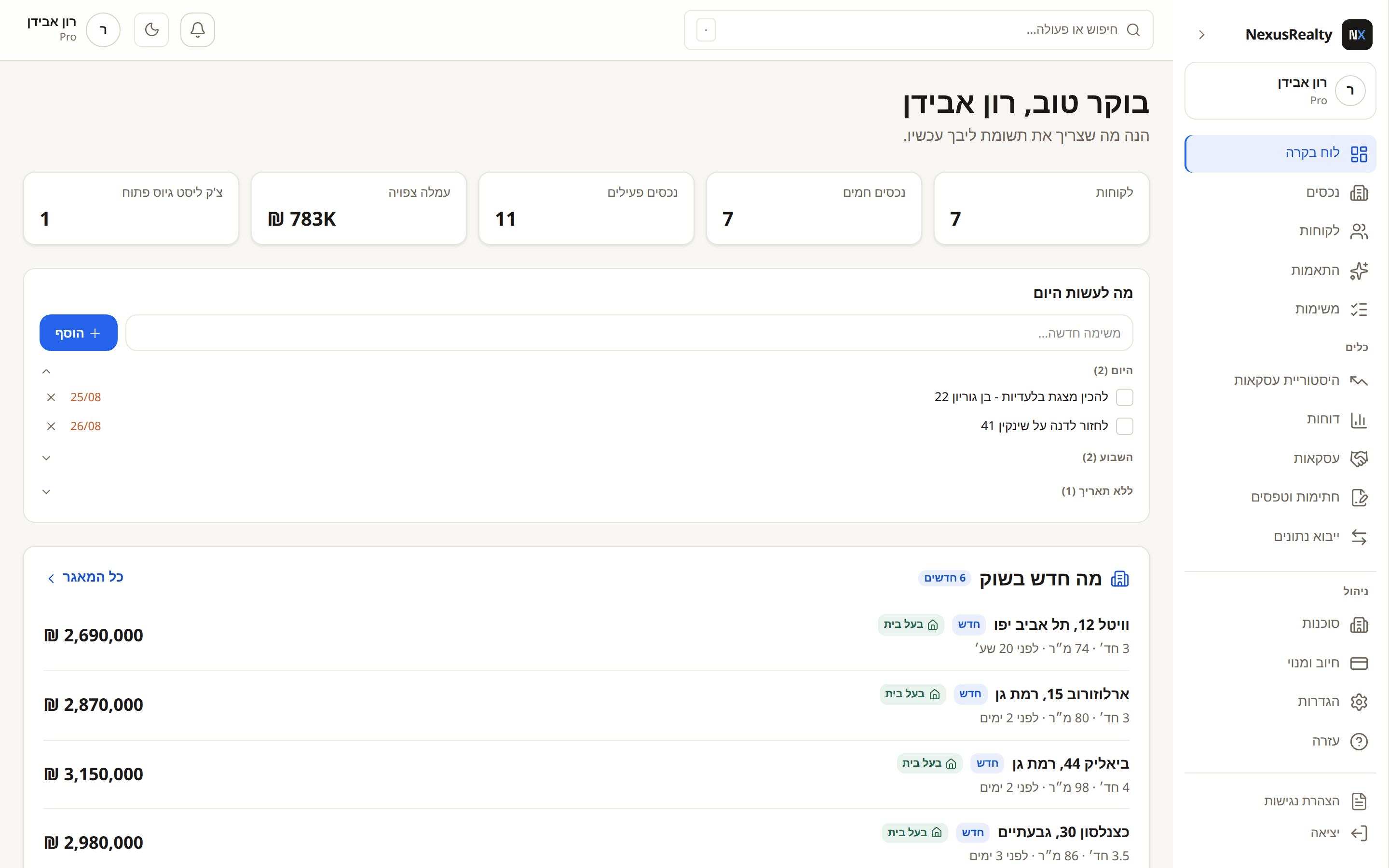Click the התאמות sparkle icon
Screen dimensions: 1389x868
[1359, 271]
